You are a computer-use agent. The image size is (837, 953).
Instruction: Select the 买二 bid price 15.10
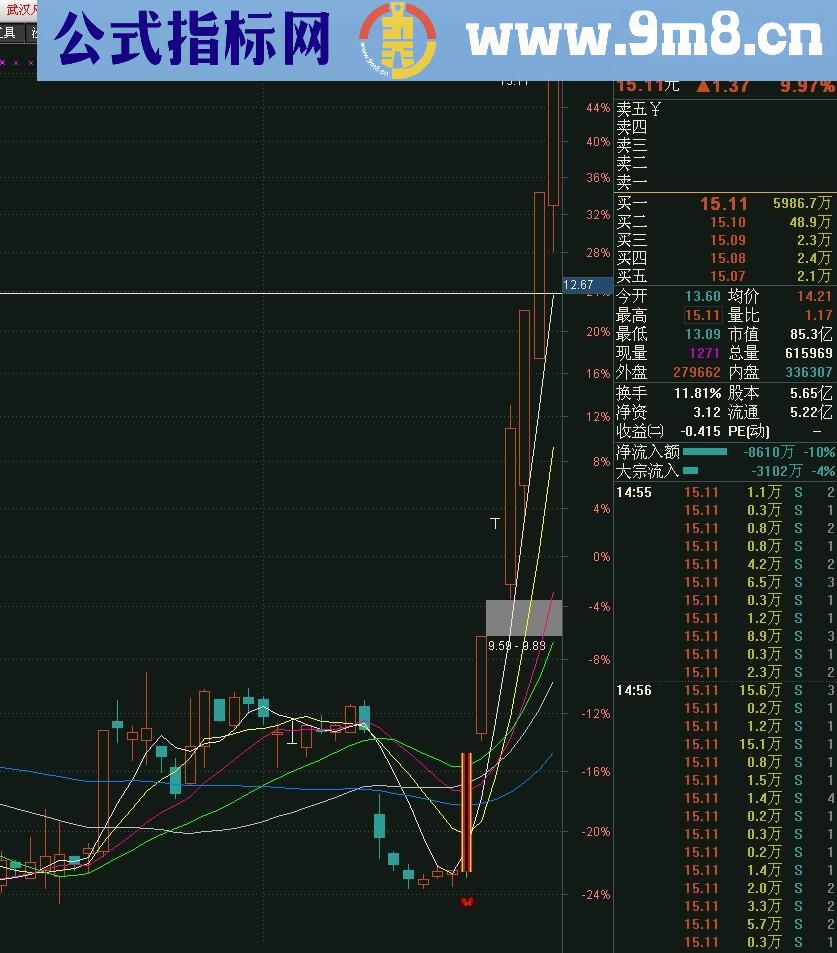tap(727, 222)
